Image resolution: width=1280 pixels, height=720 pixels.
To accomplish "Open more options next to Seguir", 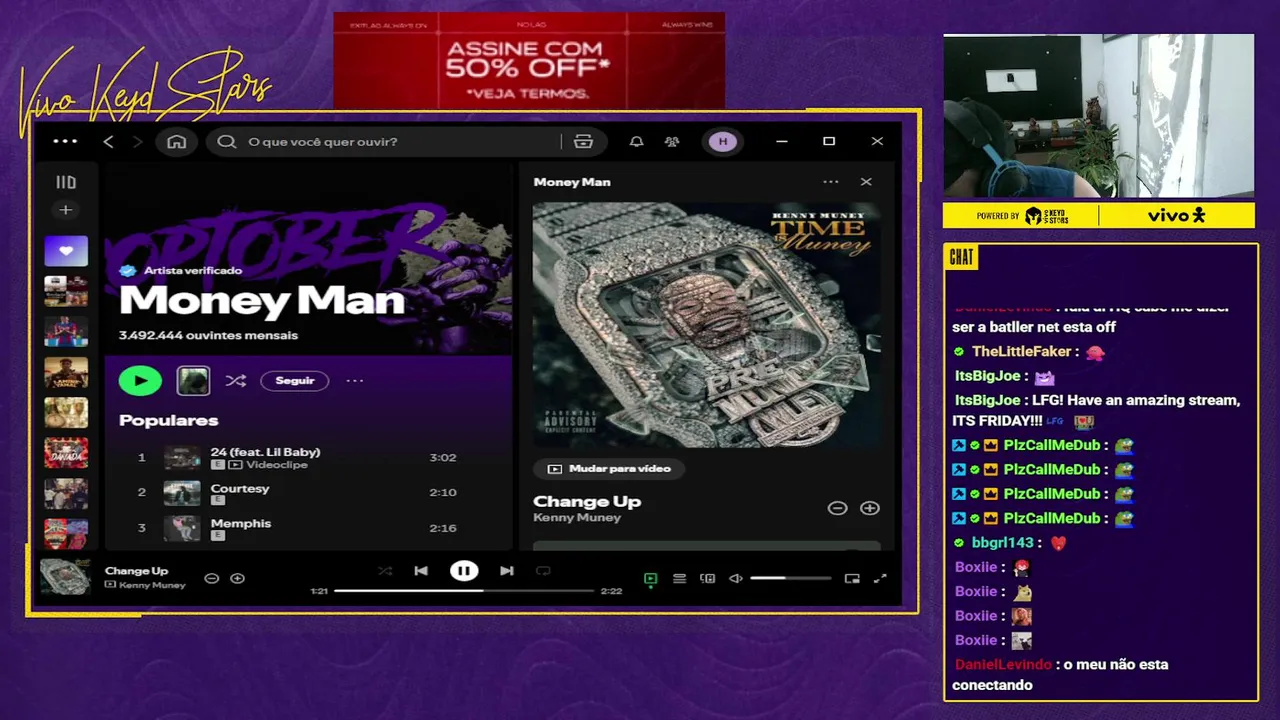I will tap(355, 381).
